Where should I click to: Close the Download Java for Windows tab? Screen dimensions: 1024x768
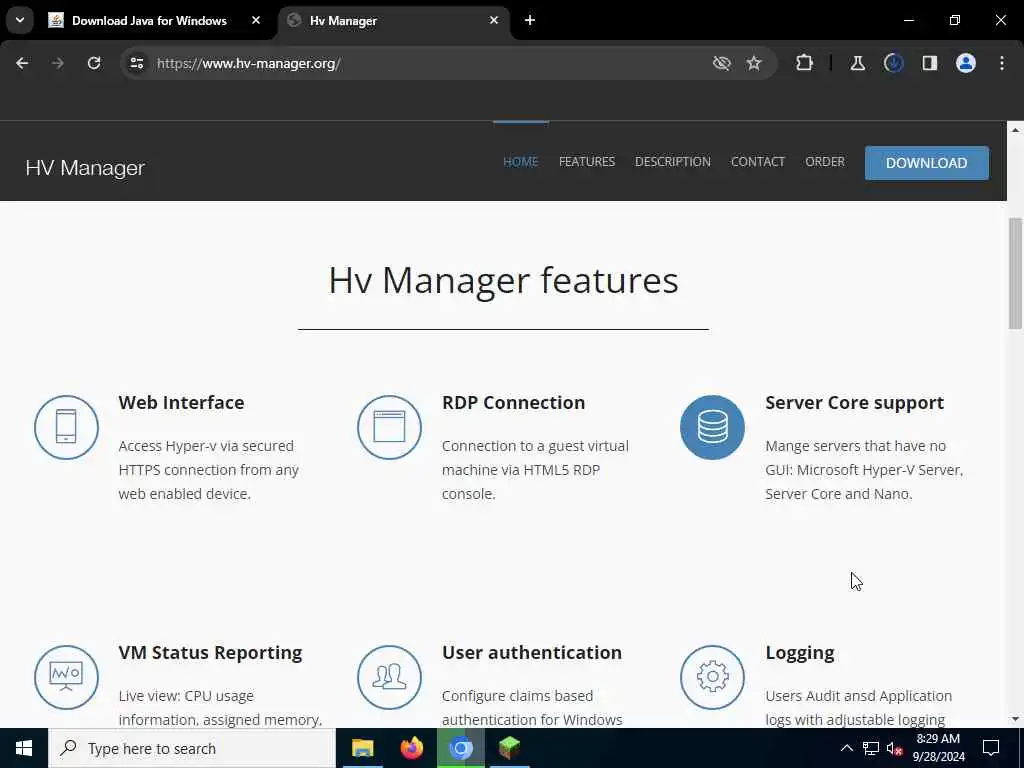[x=256, y=20]
